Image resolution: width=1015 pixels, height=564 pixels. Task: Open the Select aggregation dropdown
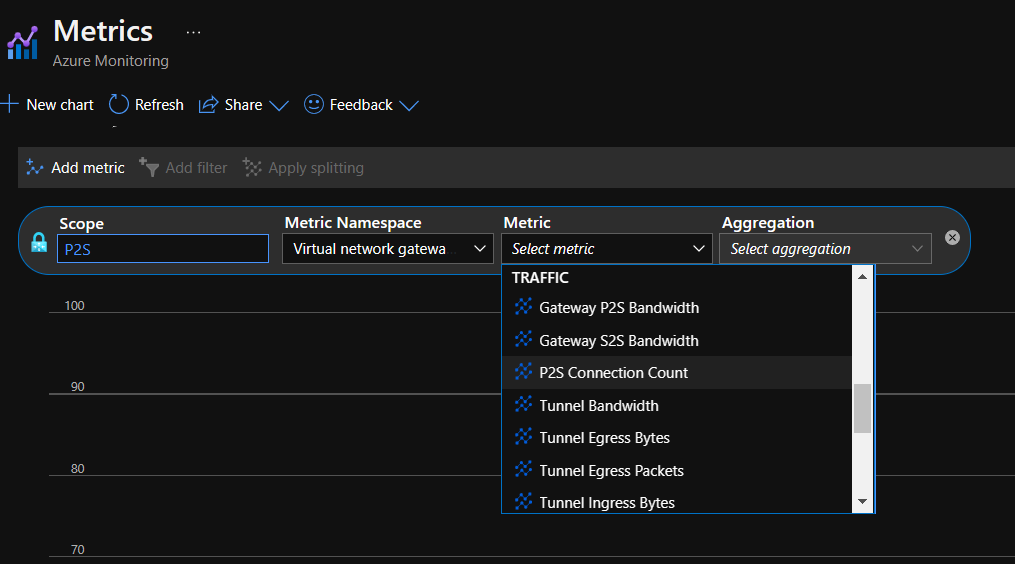point(825,249)
